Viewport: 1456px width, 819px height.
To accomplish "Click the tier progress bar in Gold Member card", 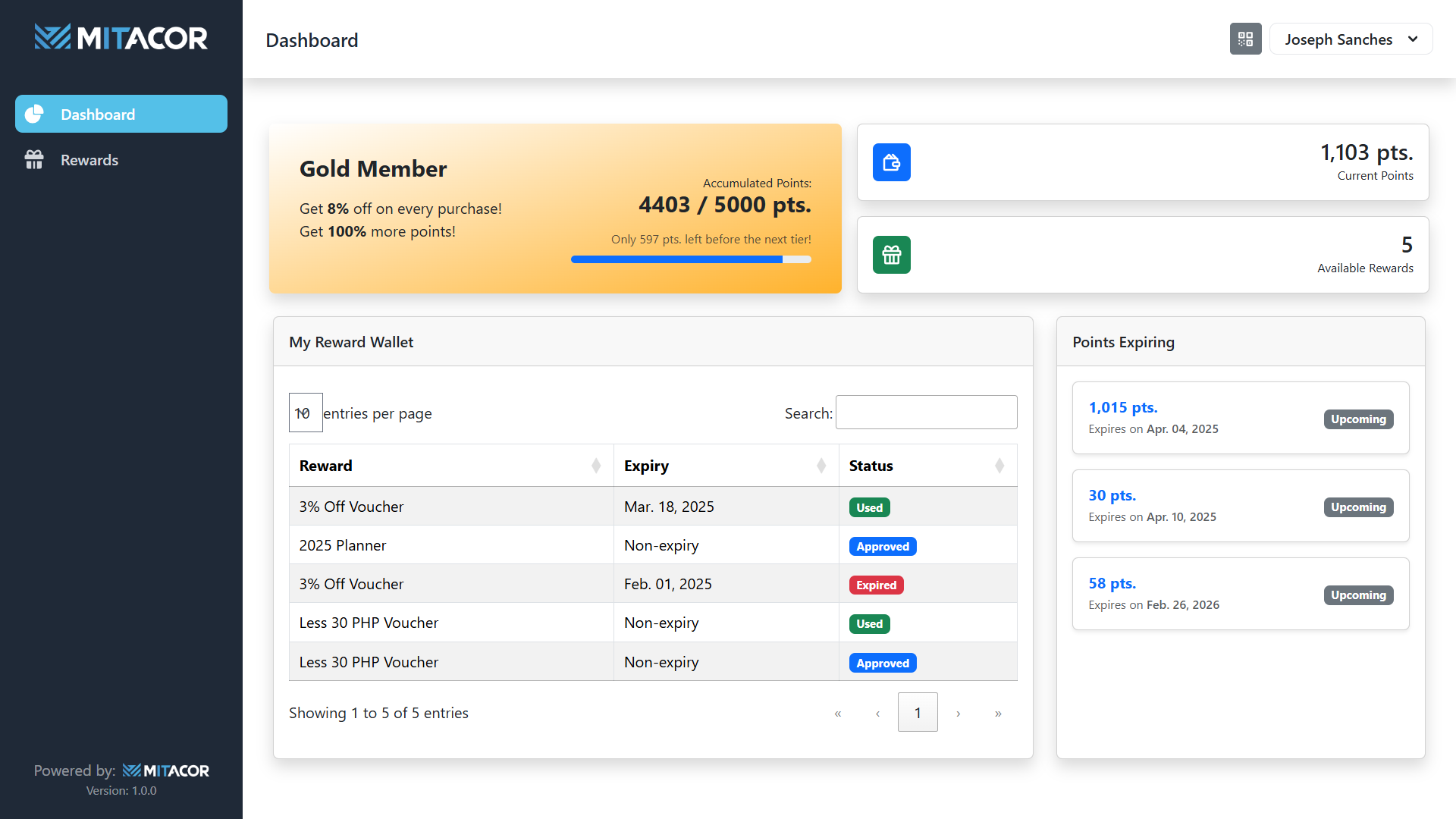I will (691, 259).
